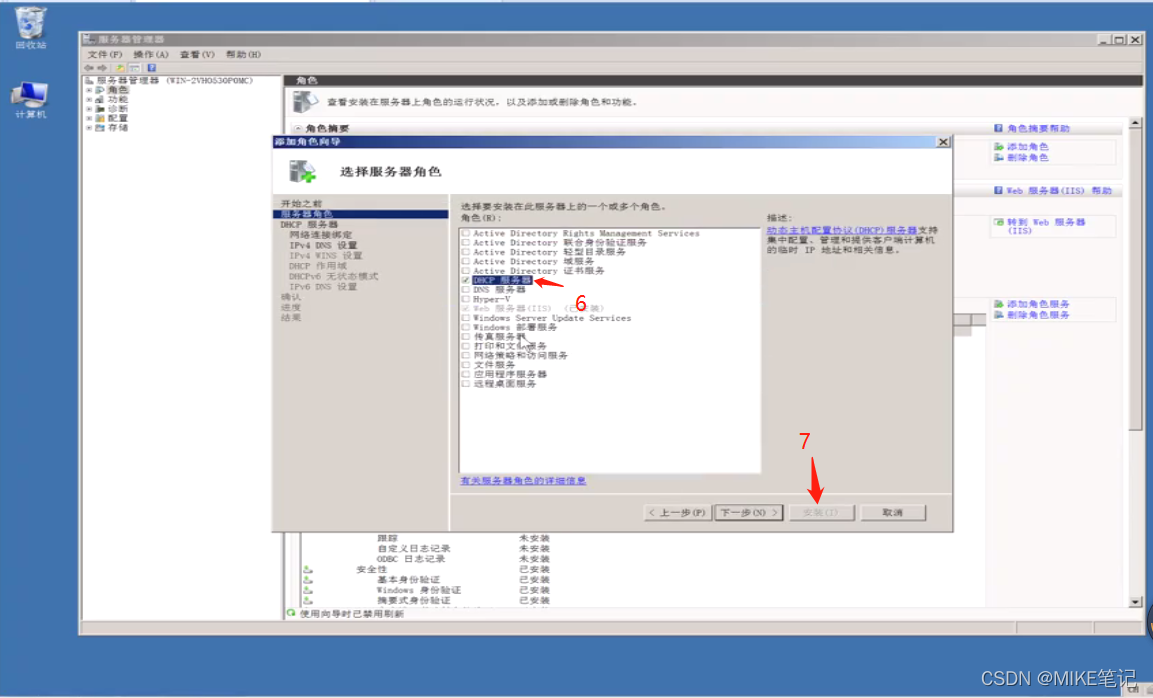Open 有关服务器角色的详细信息 link

(x=523, y=481)
